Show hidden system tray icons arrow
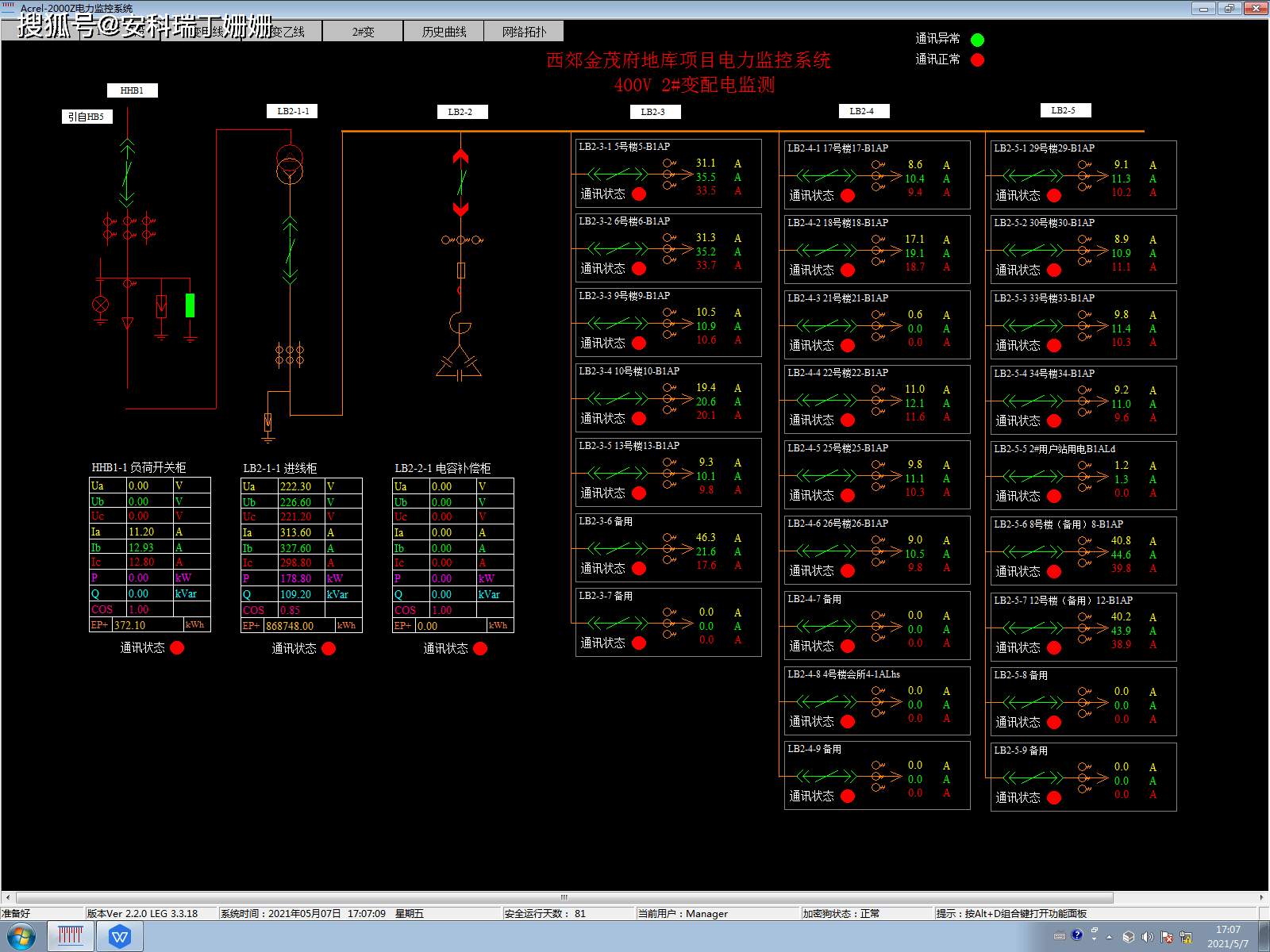 [x=1109, y=937]
